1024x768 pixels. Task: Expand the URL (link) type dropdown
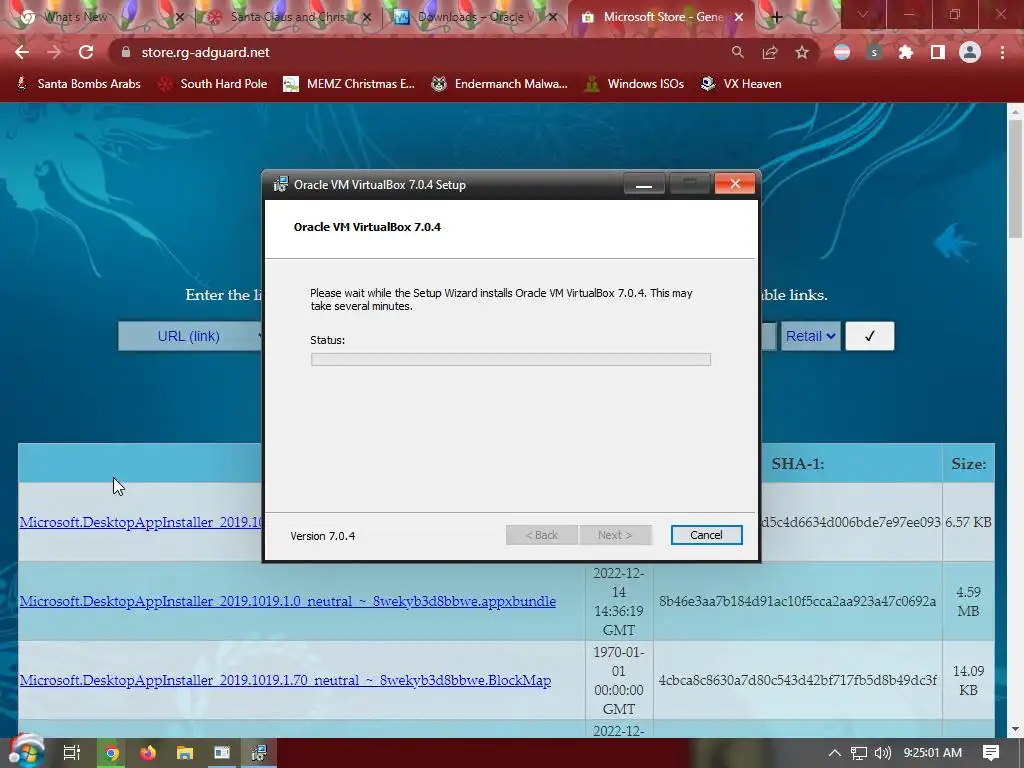pos(191,336)
